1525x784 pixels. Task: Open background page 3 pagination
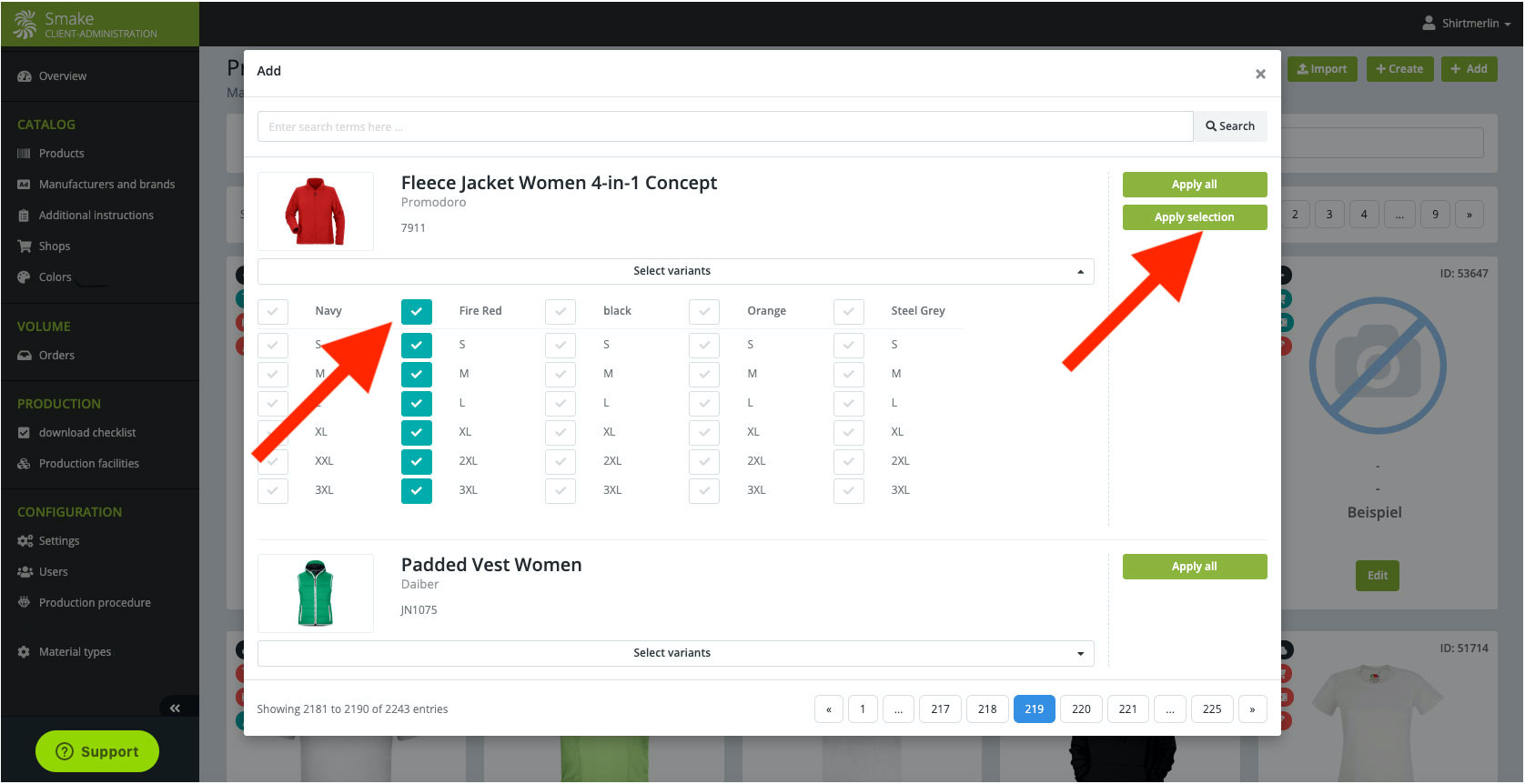[1329, 215]
